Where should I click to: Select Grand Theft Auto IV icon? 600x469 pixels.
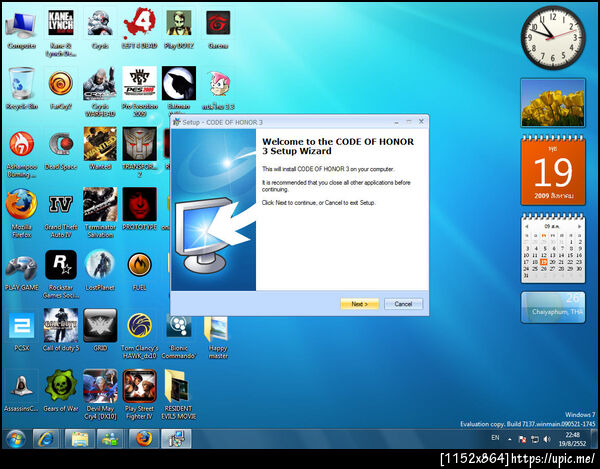(x=61, y=215)
